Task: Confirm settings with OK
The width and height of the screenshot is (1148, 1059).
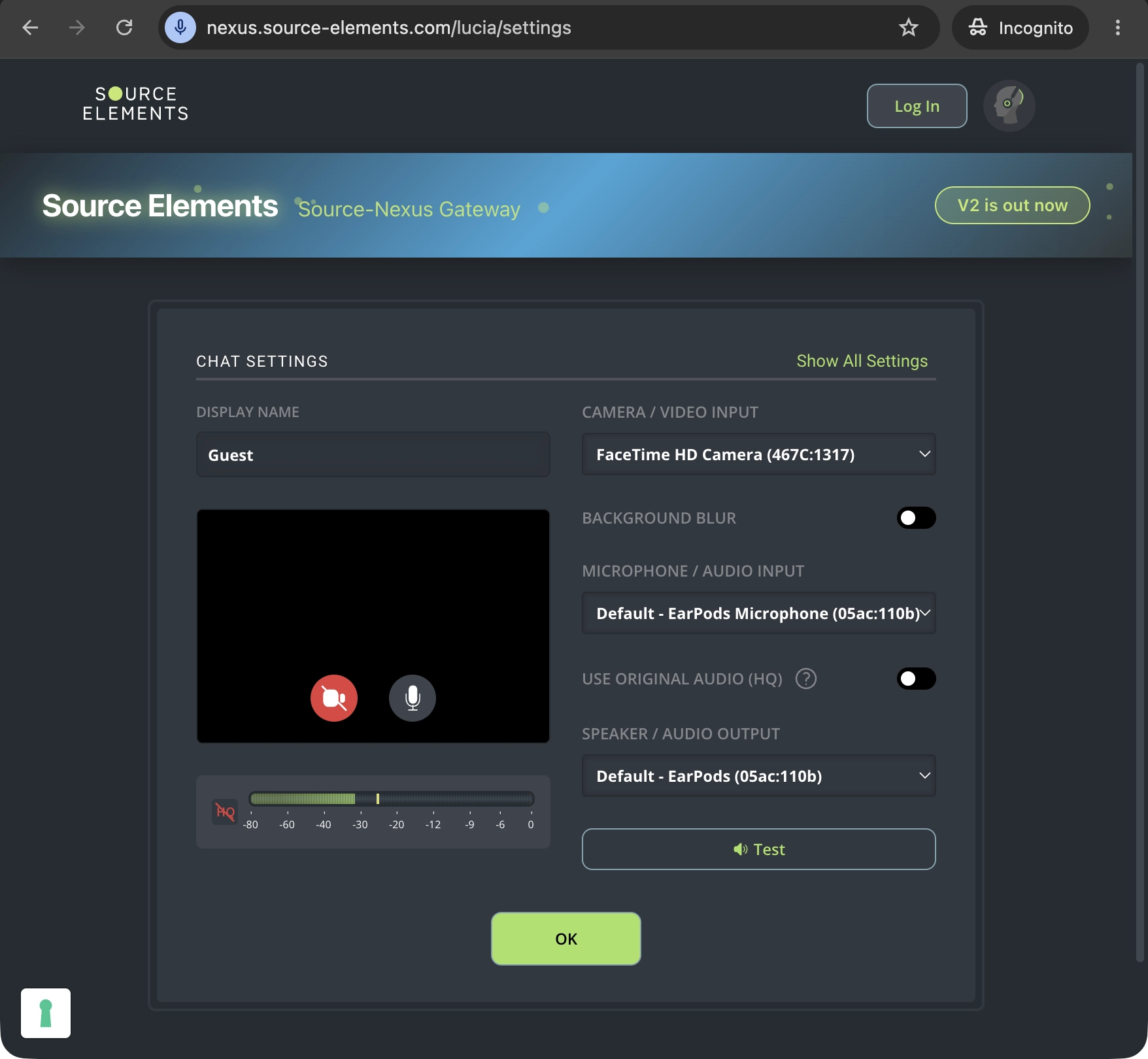Action: tap(566, 939)
